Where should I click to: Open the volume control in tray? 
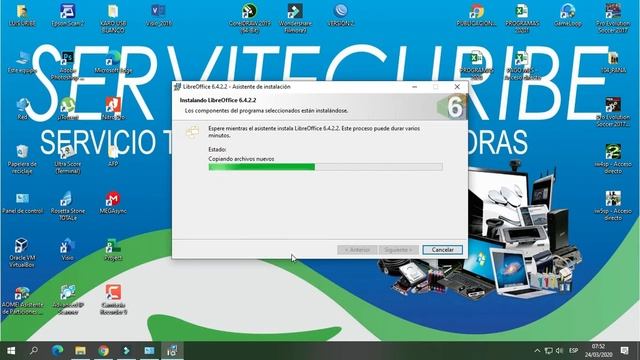pos(559,351)
